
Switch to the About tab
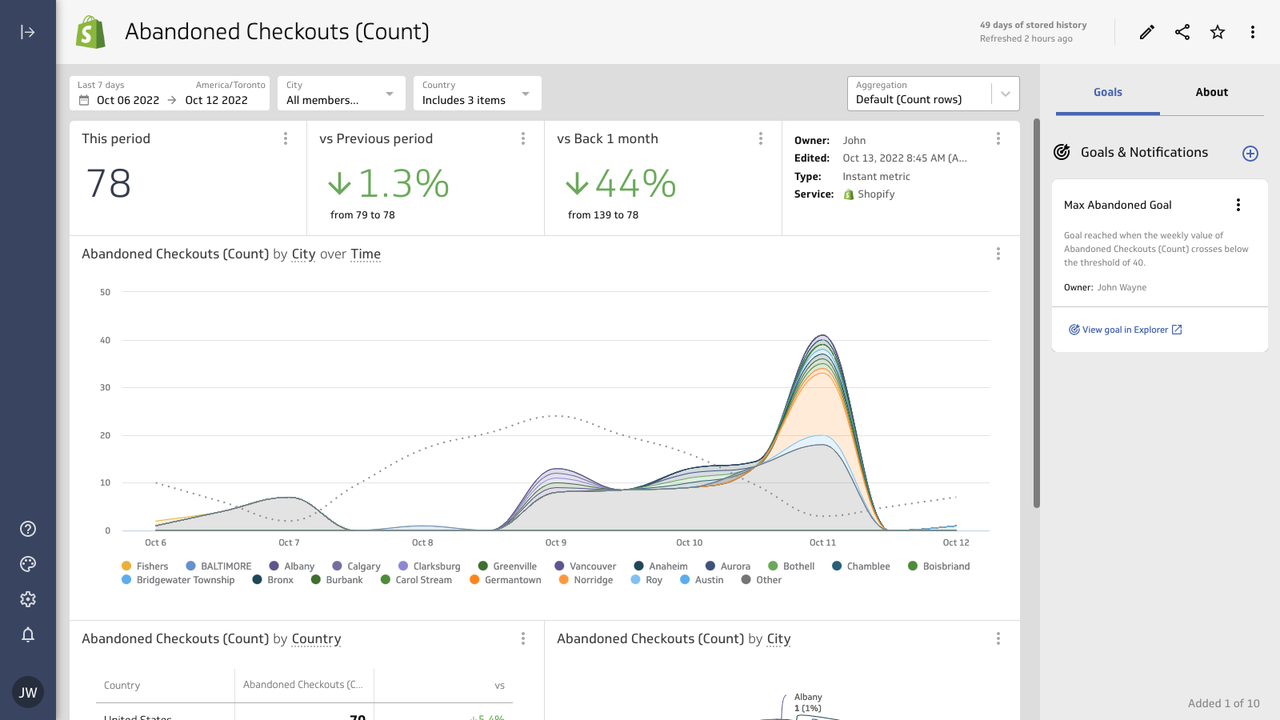pos(1211,91)
